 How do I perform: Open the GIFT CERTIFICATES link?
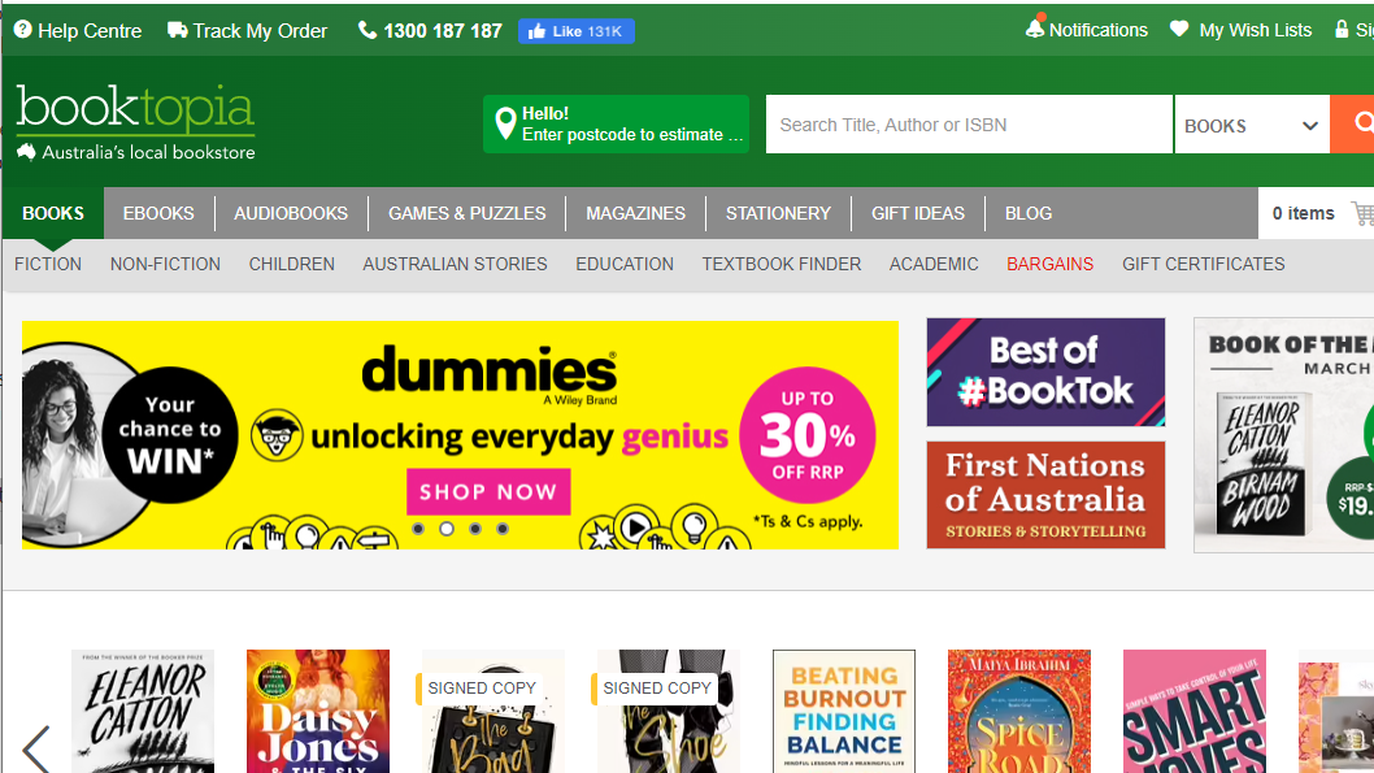click(1204, 264)
